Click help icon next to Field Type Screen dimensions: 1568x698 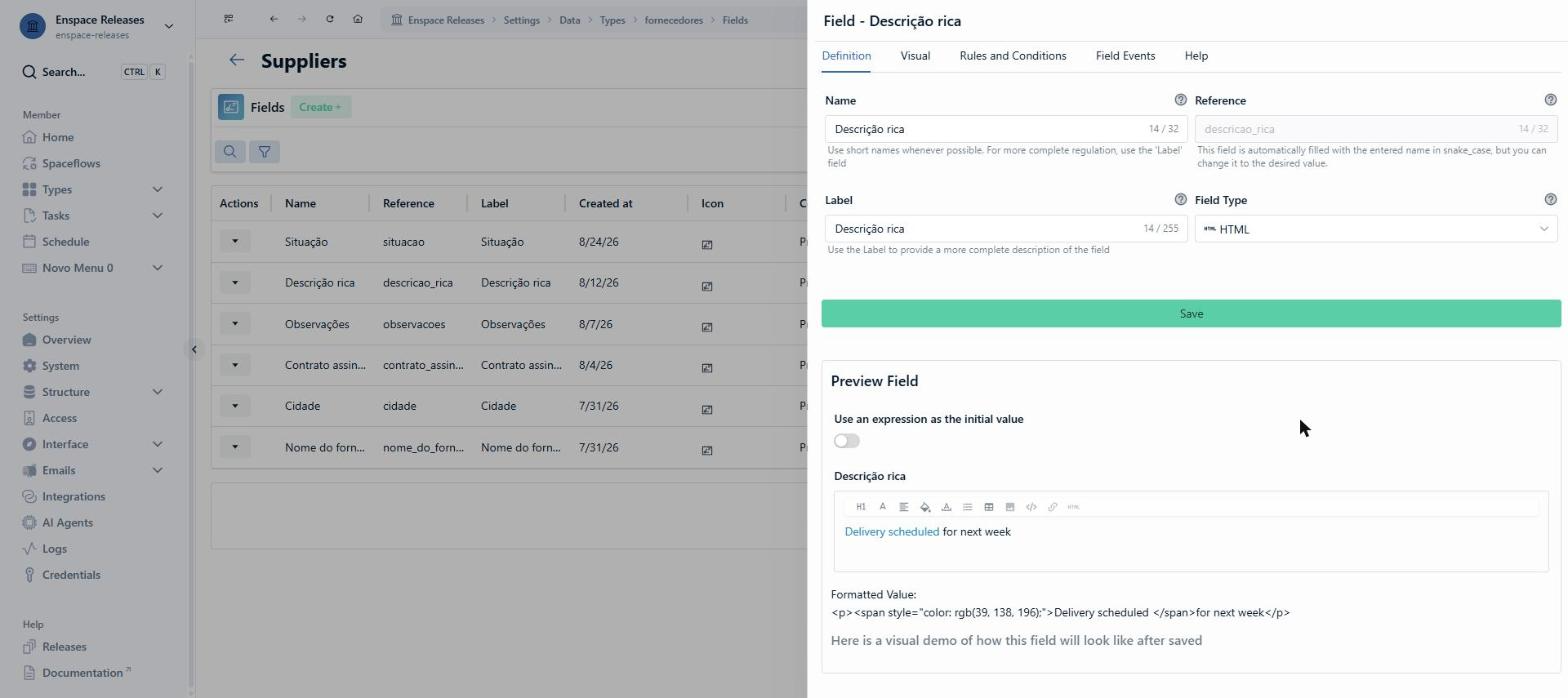point(1550,200)
